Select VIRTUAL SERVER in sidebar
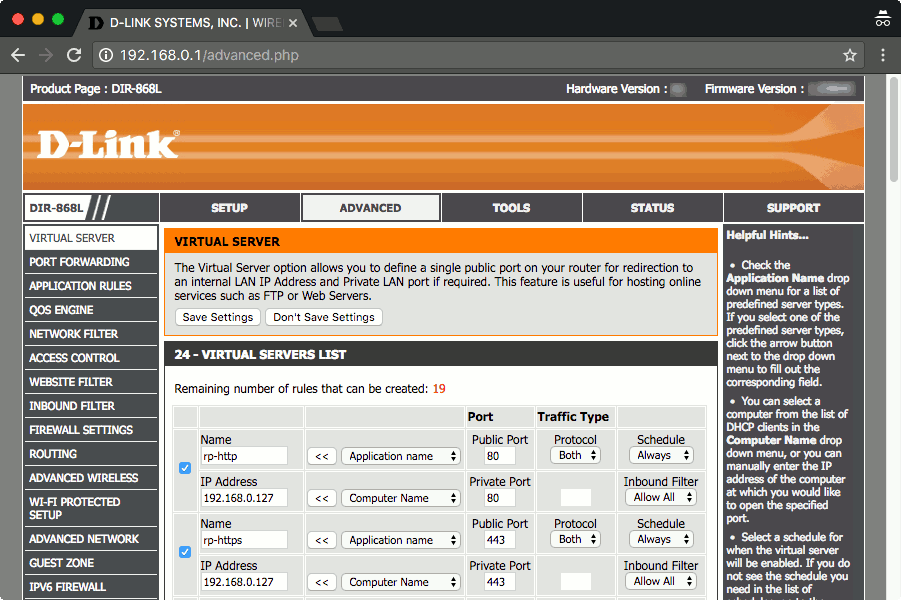This screenshot has width=901, height=600. click(91, 238)
